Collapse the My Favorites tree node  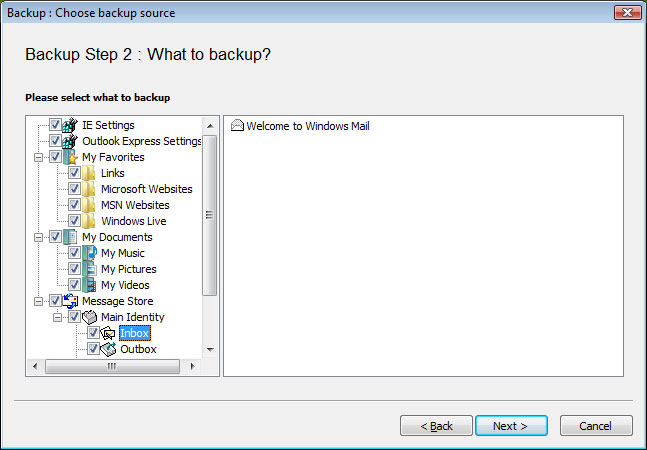[38, 158]
